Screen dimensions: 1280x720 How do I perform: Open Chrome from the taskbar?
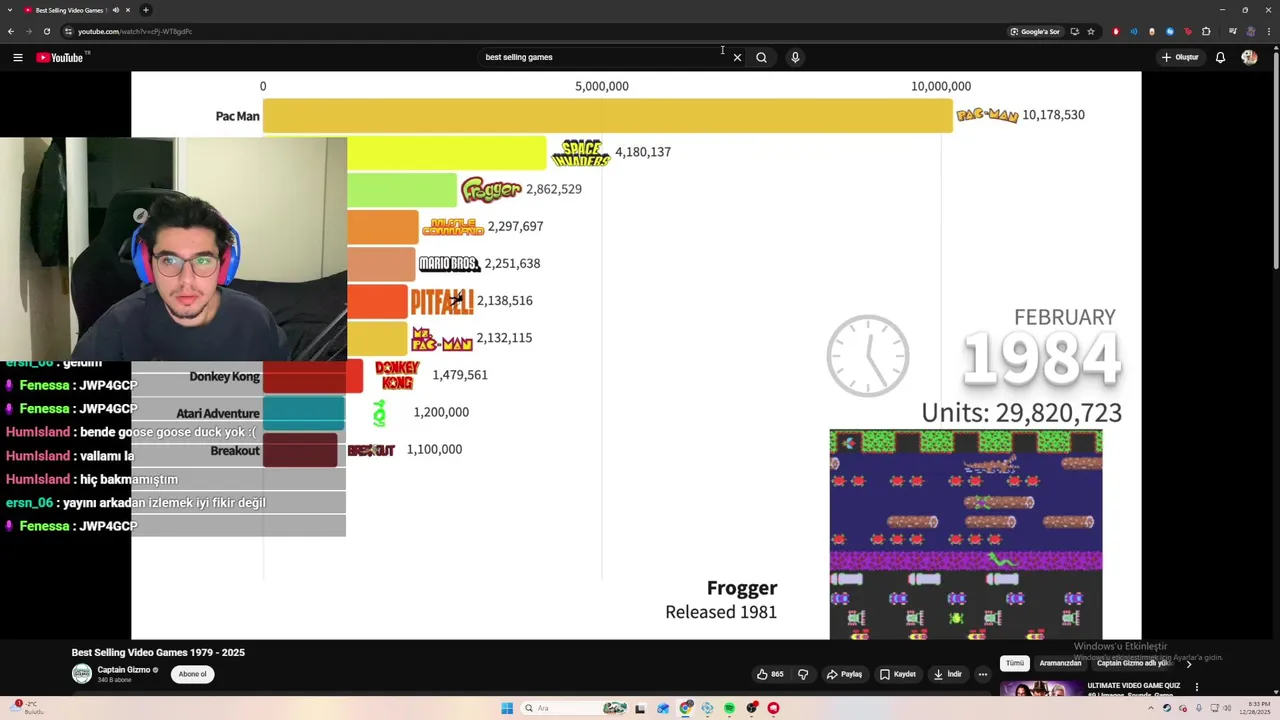[685, 708]
